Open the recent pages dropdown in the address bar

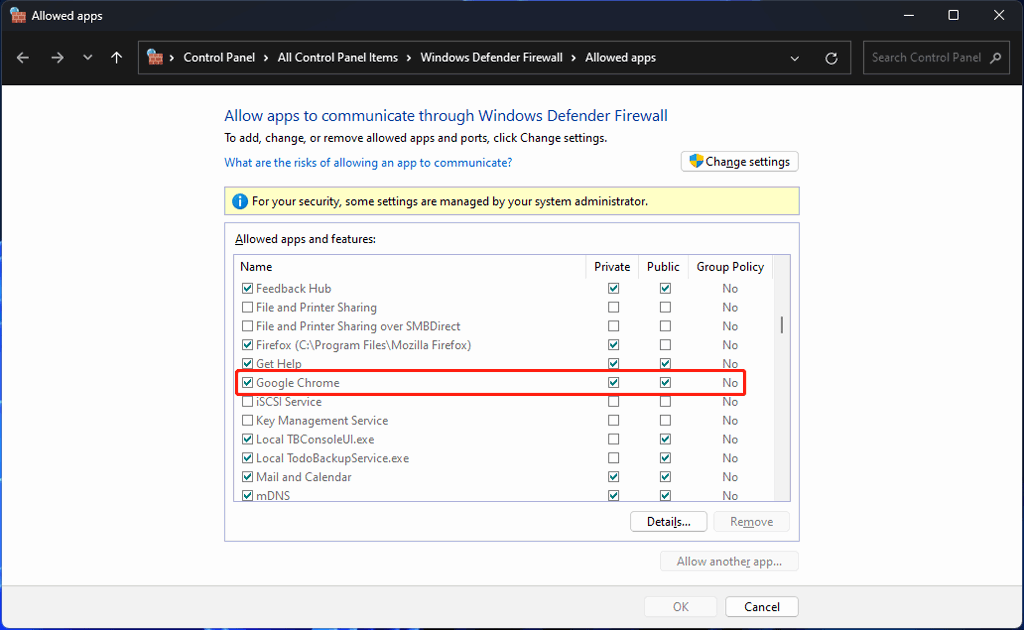tap(794, 57)
